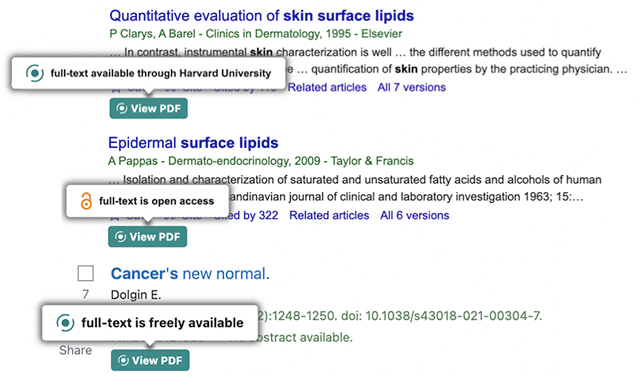Open the Cancer's new normal article
Image resolution: width=640 pixels, height=385 pixels.
pyautogui.click(x=190, y=274)
